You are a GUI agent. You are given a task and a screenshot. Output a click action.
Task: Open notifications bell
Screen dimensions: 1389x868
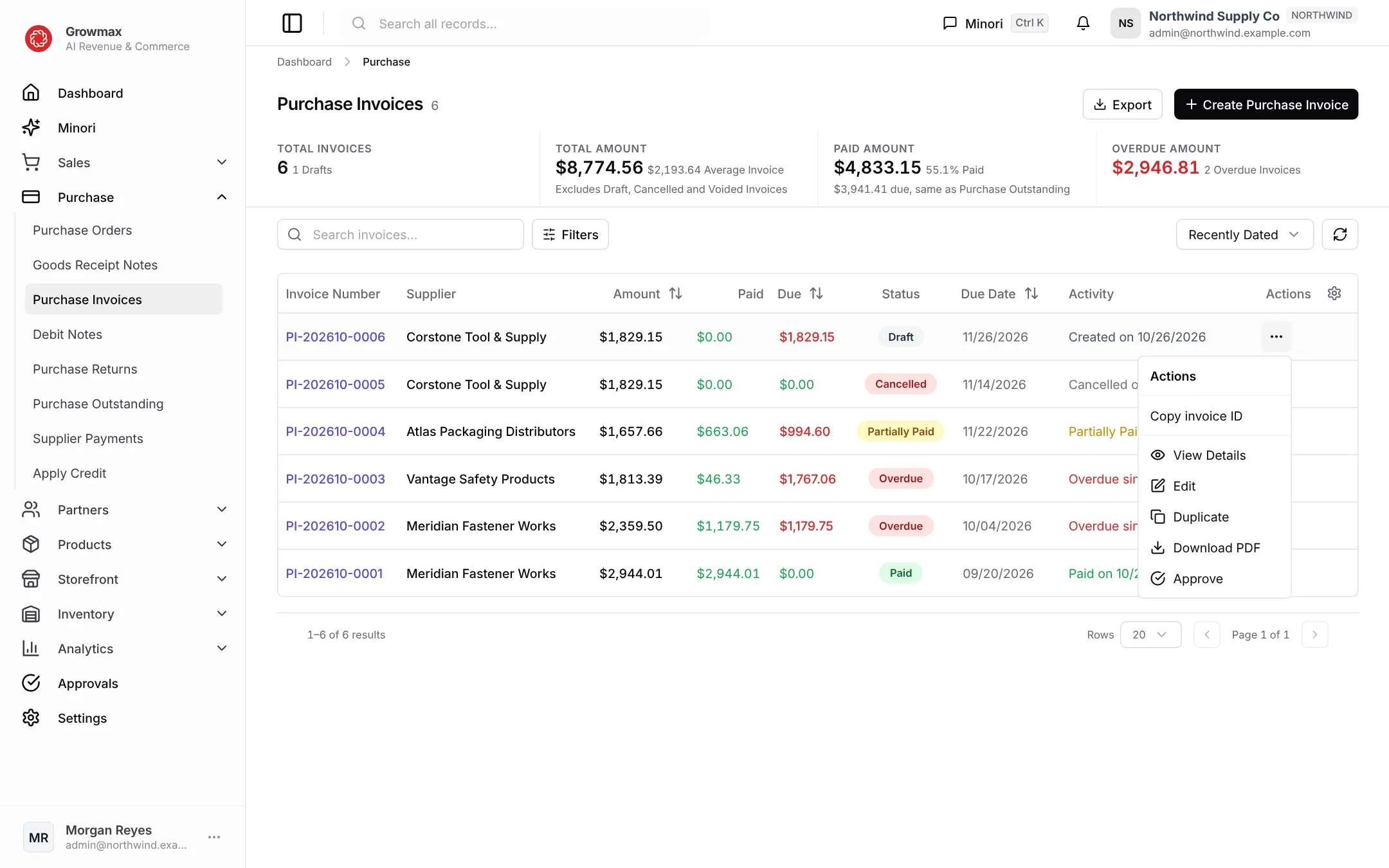[x=1083, y=23]
